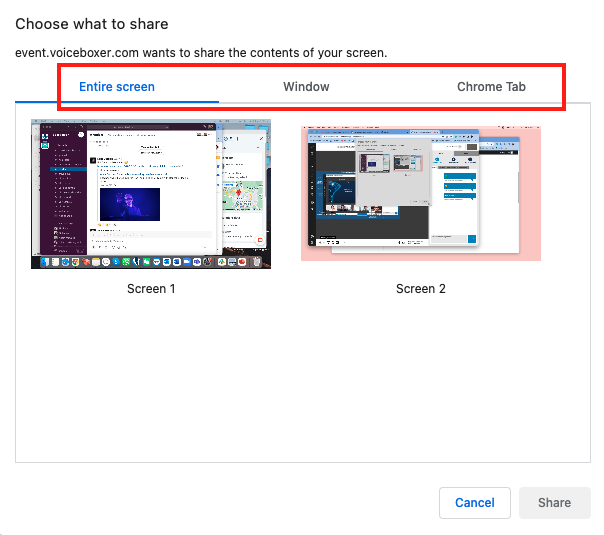
Task: Click the Share button
Action: [554, 503]
